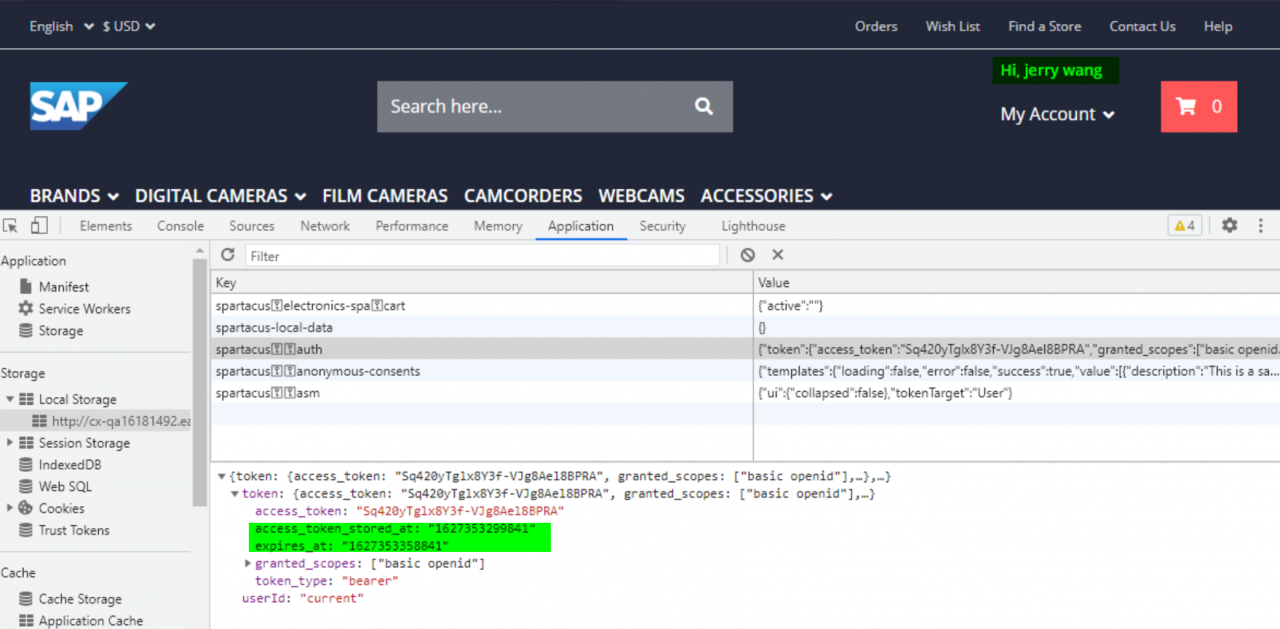Click the DevTools inspect element icon
Screen dimensions: 1280x629
pos(12,226)
